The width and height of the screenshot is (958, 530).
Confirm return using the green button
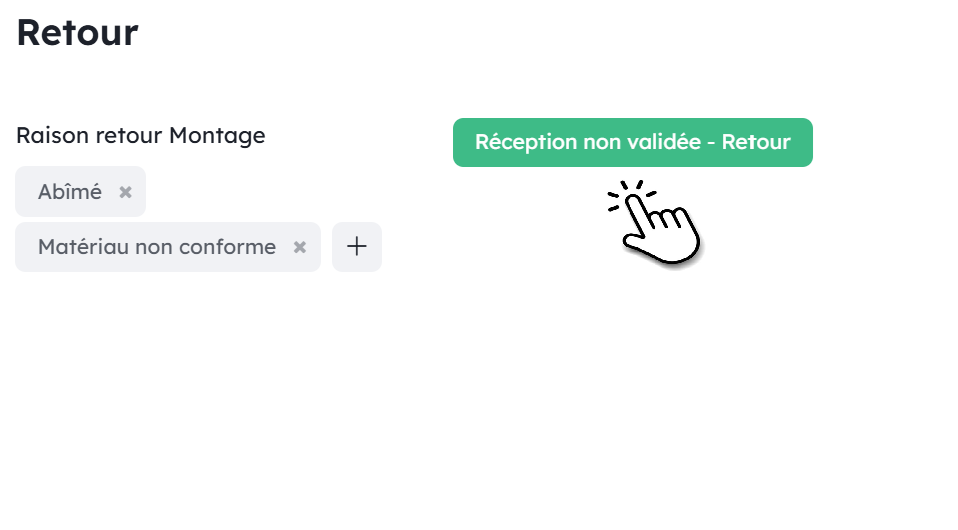[x=632, y=142]
